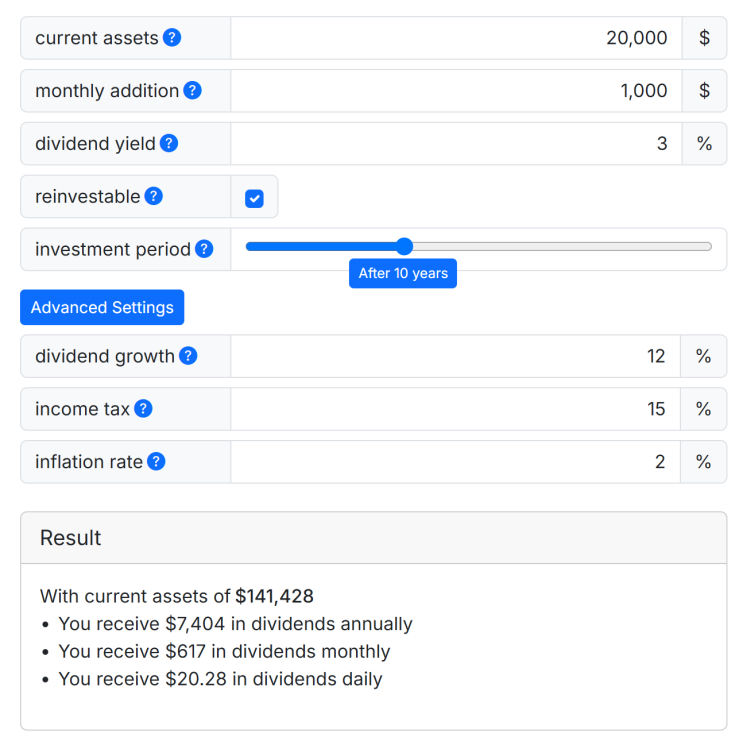743x741 pixels.
Task: Click the inflation rate help icon
Action: [156, 462]
